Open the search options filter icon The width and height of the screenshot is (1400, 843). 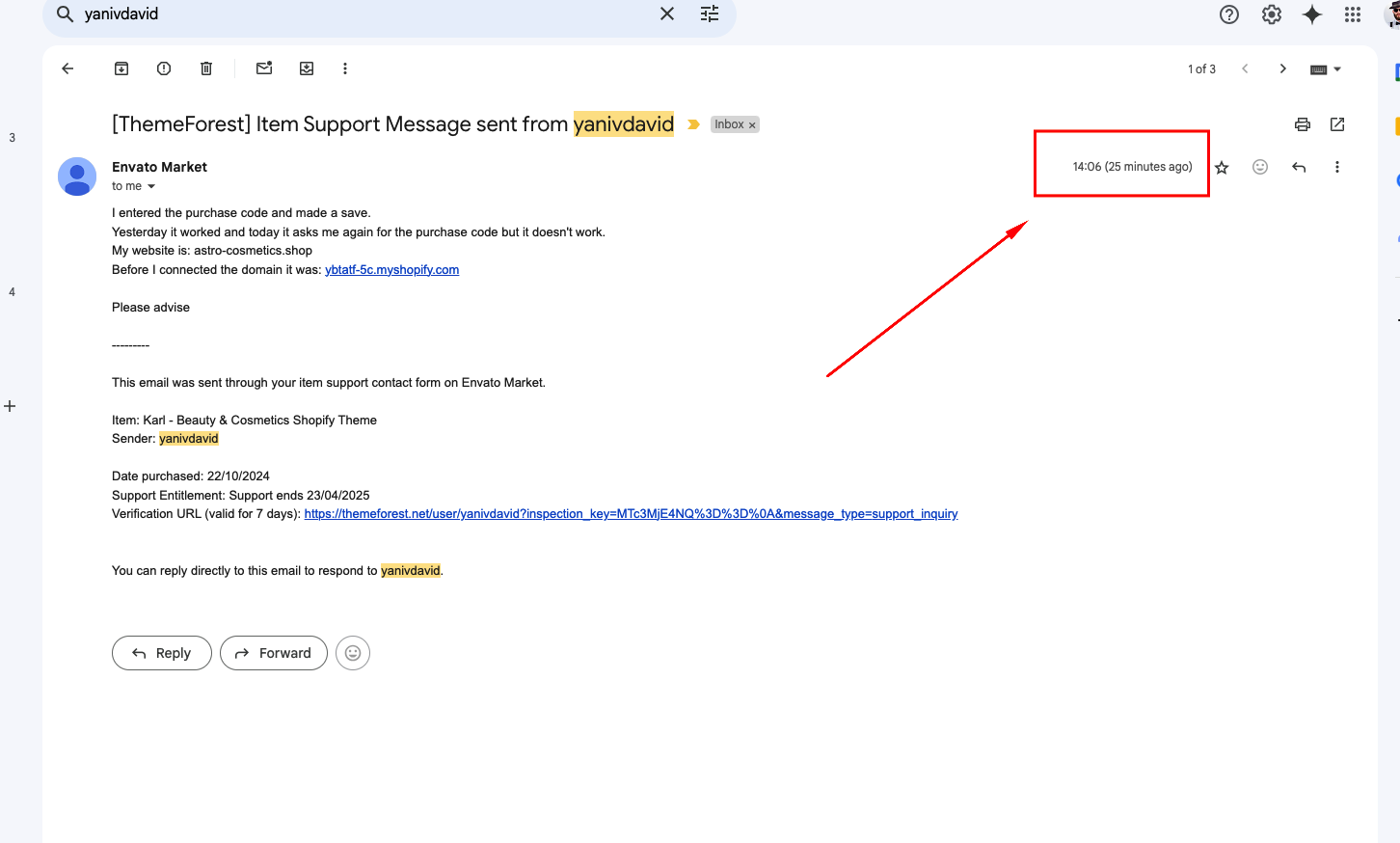click(x=710, y=14)
